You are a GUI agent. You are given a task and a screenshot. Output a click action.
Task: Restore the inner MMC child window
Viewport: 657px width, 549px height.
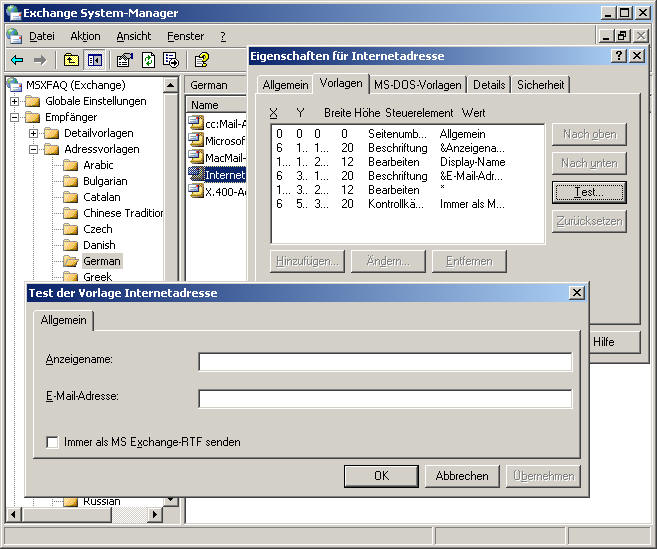[622, 36]
